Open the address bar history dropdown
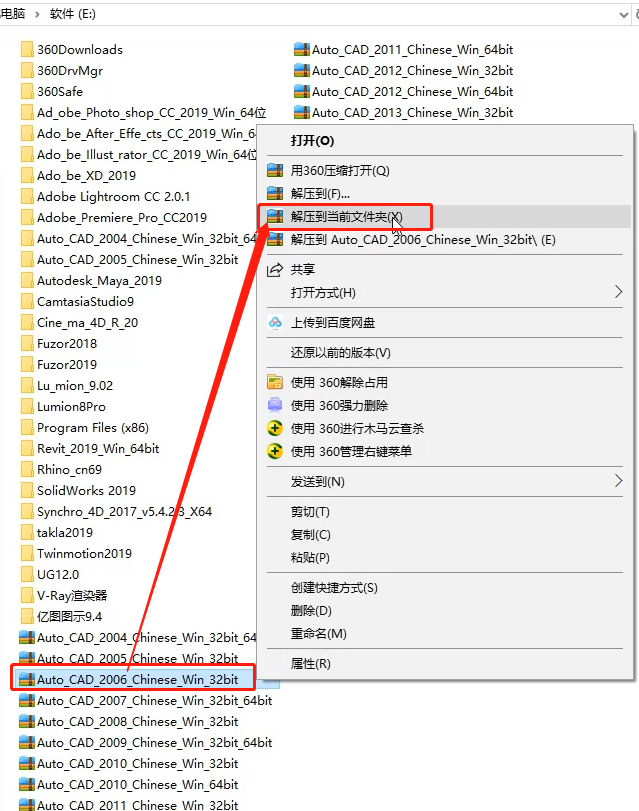The image size is (639, 811). tap(623, 15)
